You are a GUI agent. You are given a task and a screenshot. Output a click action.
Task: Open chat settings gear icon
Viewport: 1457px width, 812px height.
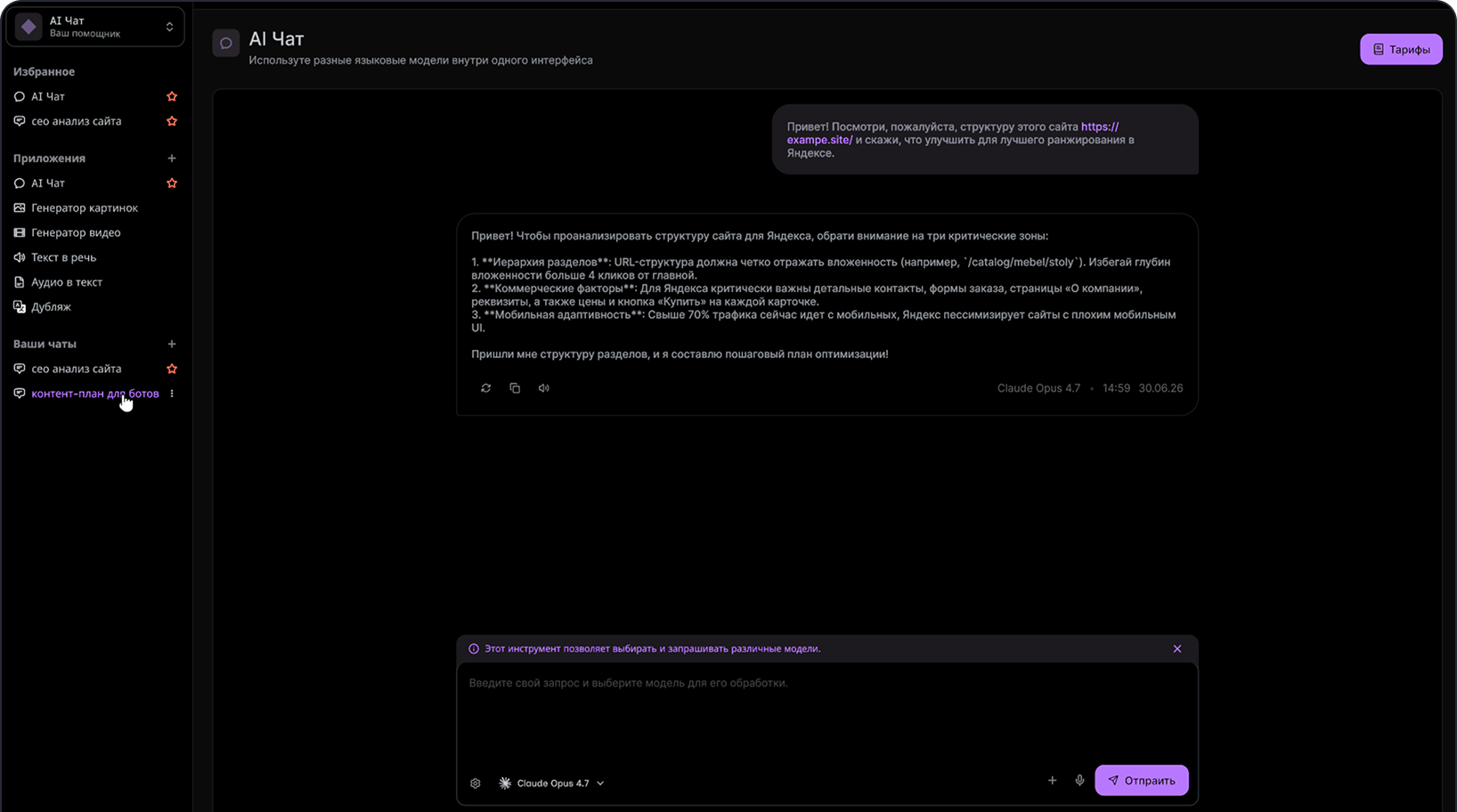(476, 784)
